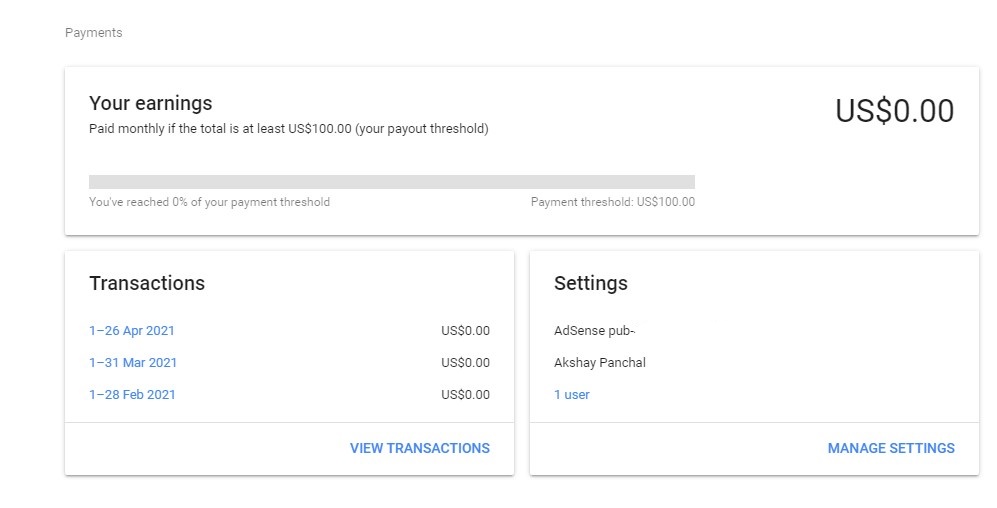Click the Payments page title
The width and height of the screenshot is (997, 508).
(x=93, y=33)
